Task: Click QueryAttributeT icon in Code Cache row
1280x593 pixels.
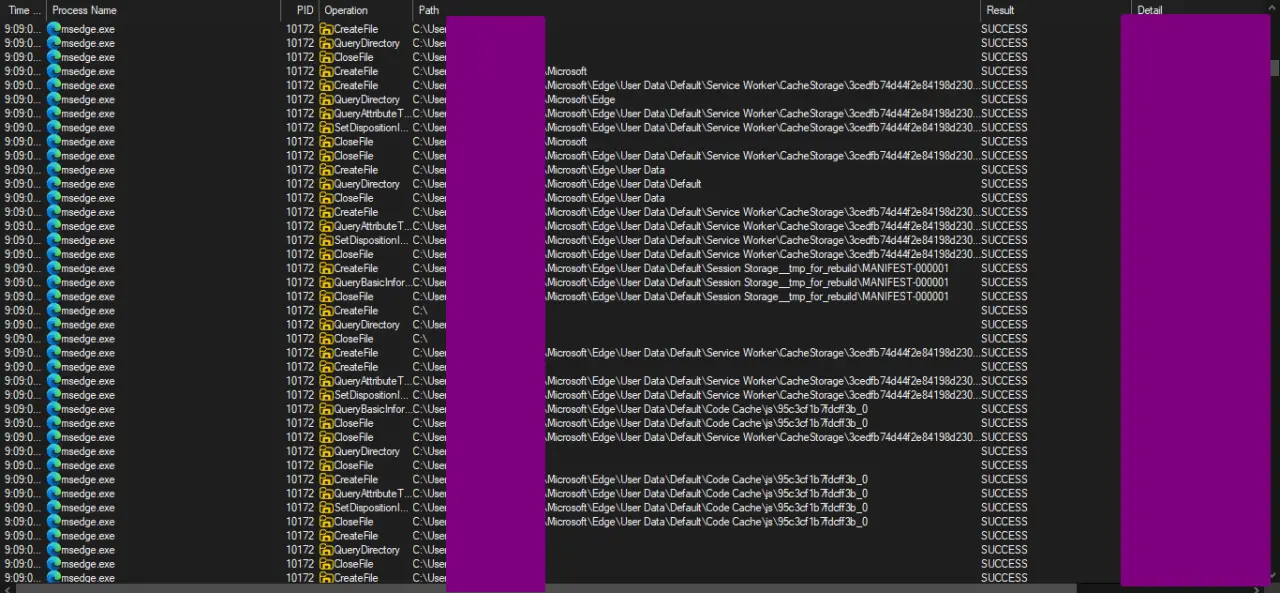Action: point(325,494)
